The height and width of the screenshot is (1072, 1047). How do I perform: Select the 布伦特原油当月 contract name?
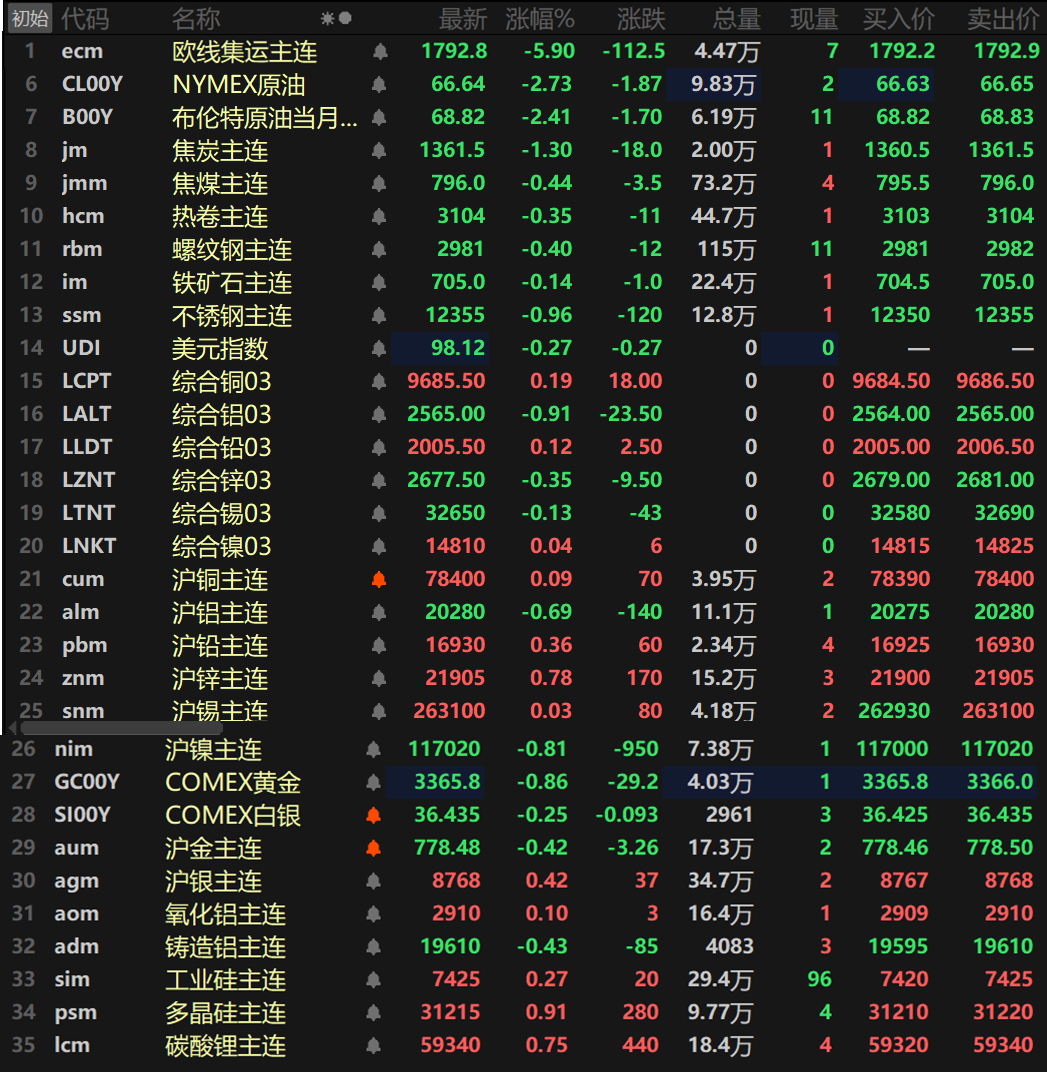coord(264,118)
